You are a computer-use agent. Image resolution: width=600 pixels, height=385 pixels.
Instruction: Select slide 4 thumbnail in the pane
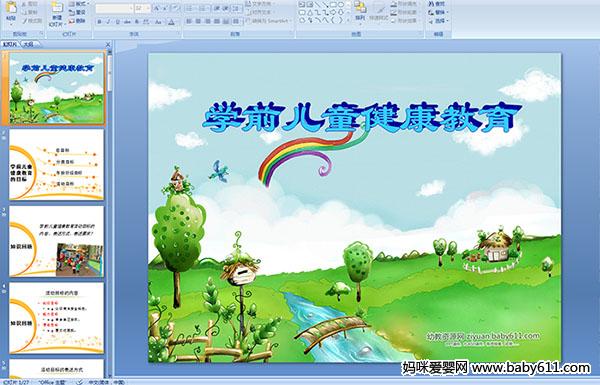point(56,318)
